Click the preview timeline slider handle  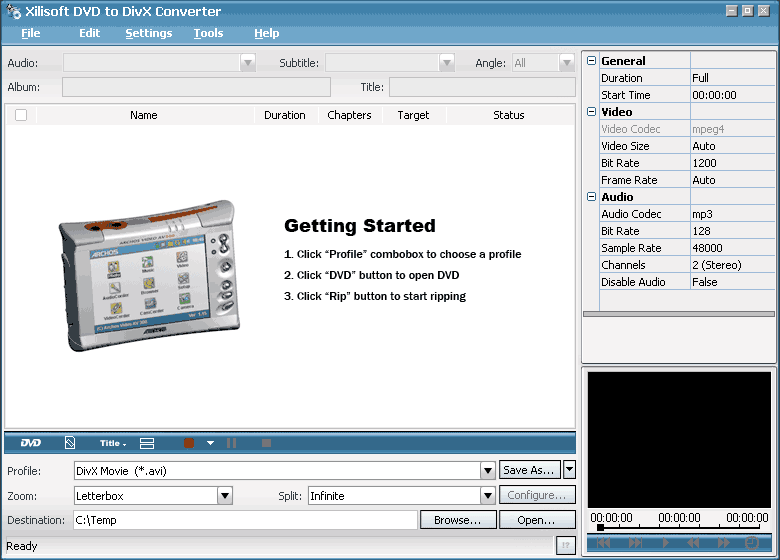coord(600,527)
